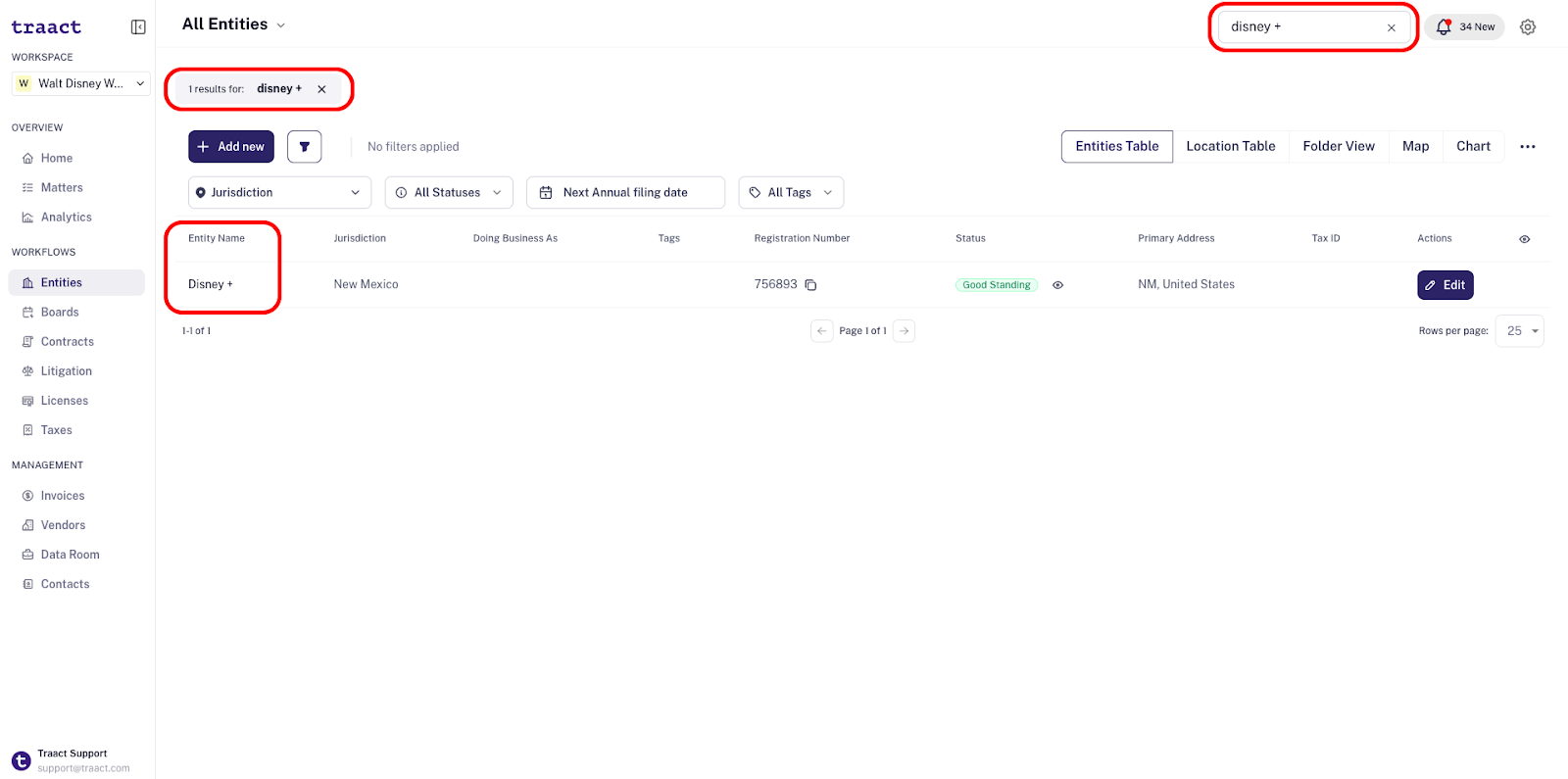The height and width of the screenshot is (779, 1568).
Task: Expand the Walt Disney workspace dropdown
Action: (x=80, y=84)
